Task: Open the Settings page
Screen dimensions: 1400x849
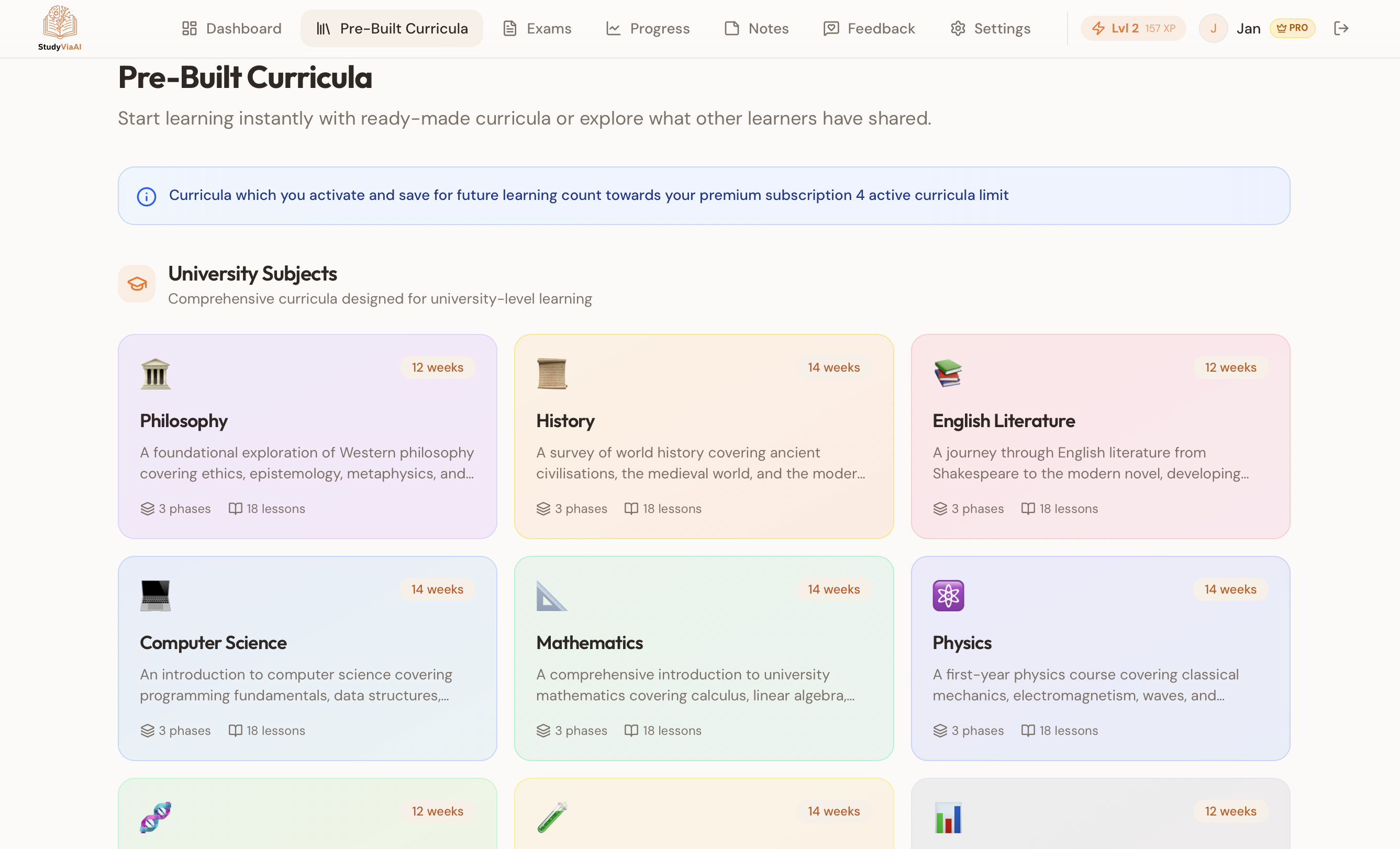Action: (990, 28)
